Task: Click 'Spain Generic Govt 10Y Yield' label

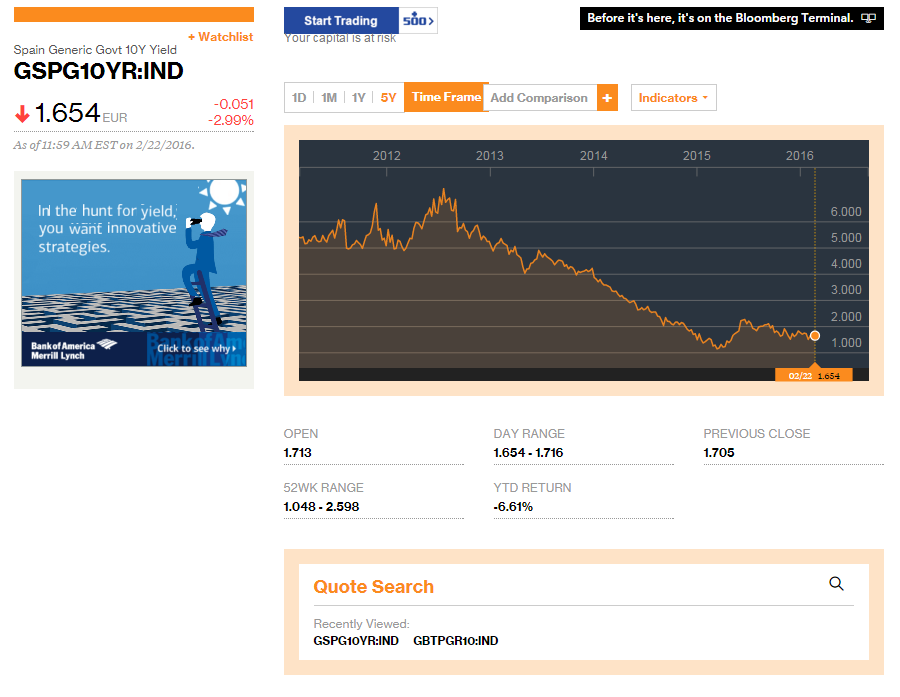Action: (95, 50)
